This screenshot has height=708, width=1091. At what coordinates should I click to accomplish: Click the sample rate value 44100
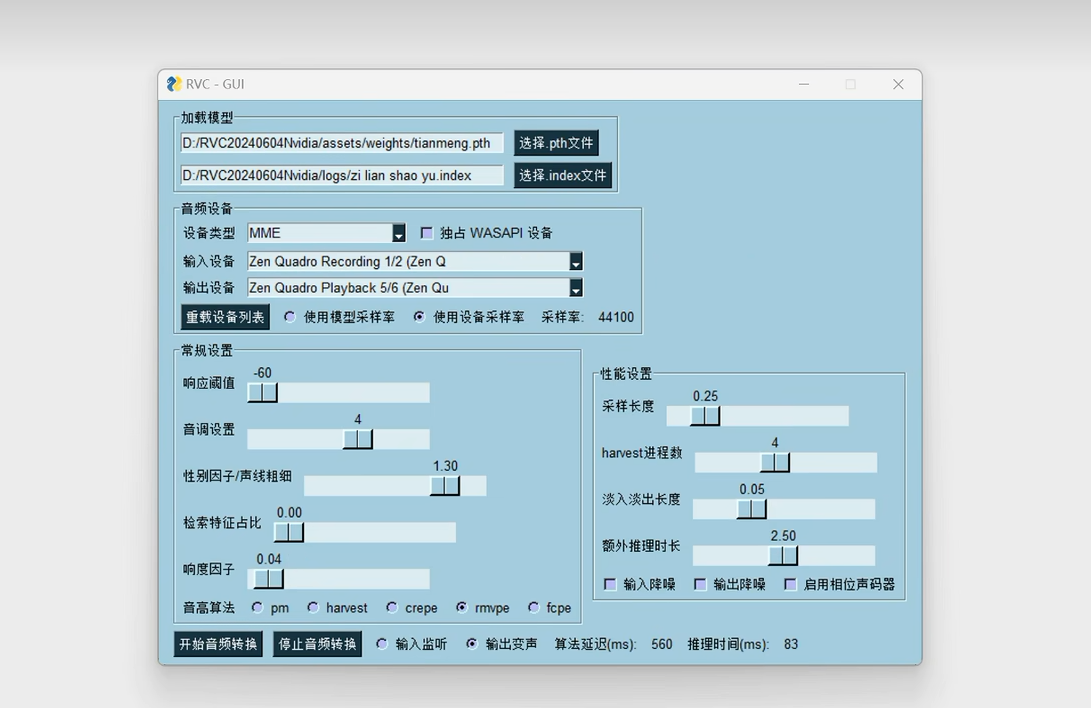pos(616,317)
